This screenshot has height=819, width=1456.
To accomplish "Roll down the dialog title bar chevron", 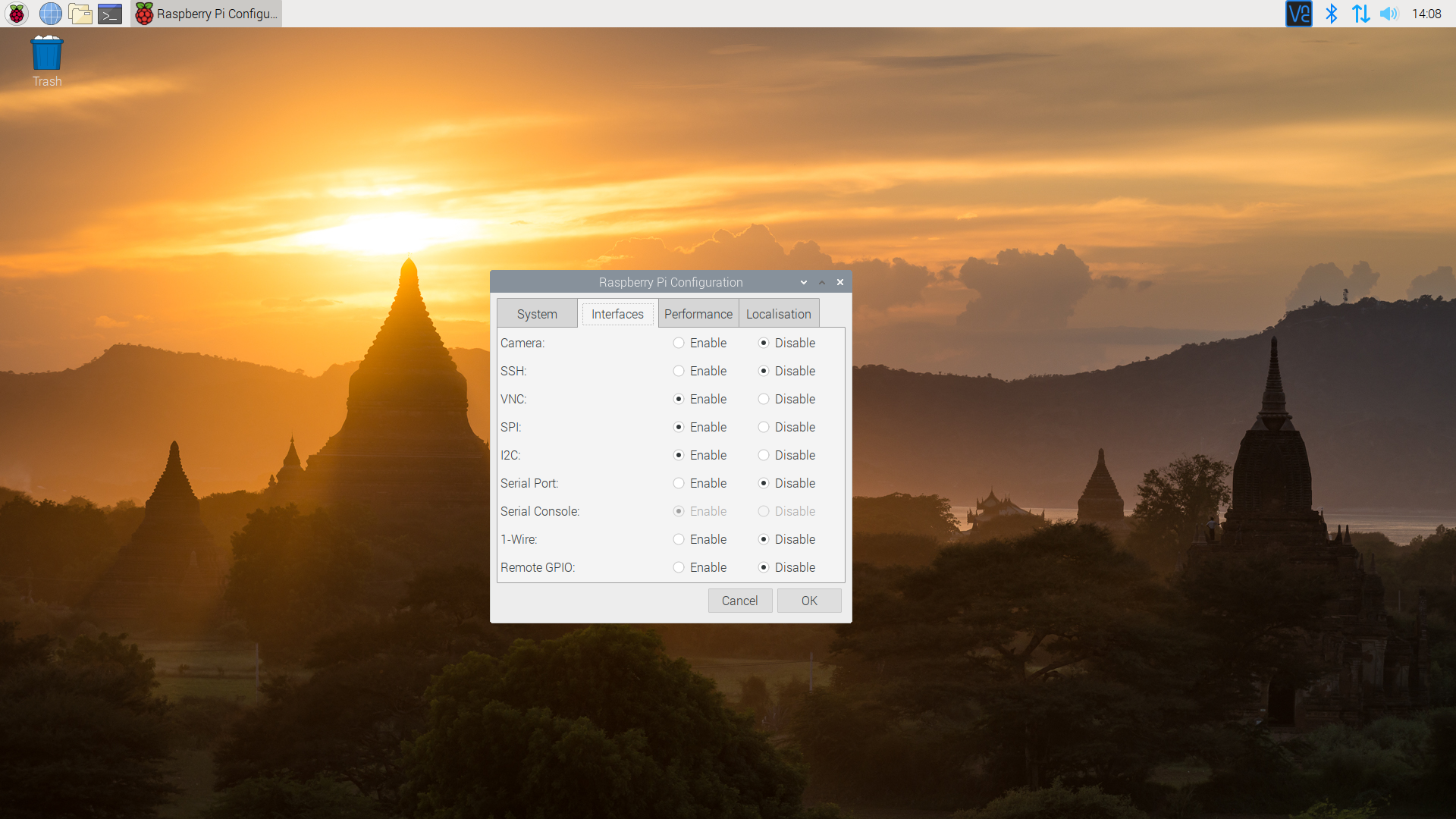I will pyautogui.click(x=804, y=282).
